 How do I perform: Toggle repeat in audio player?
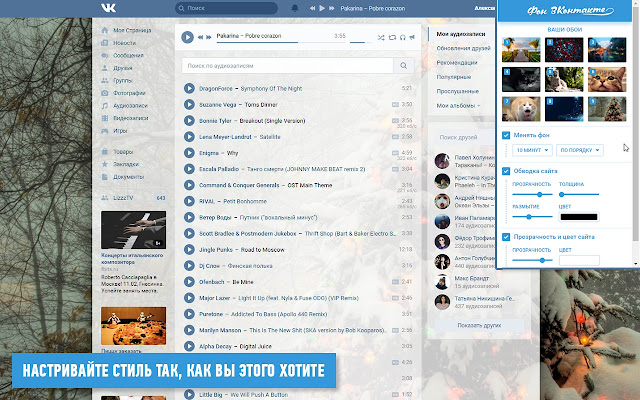392,38
